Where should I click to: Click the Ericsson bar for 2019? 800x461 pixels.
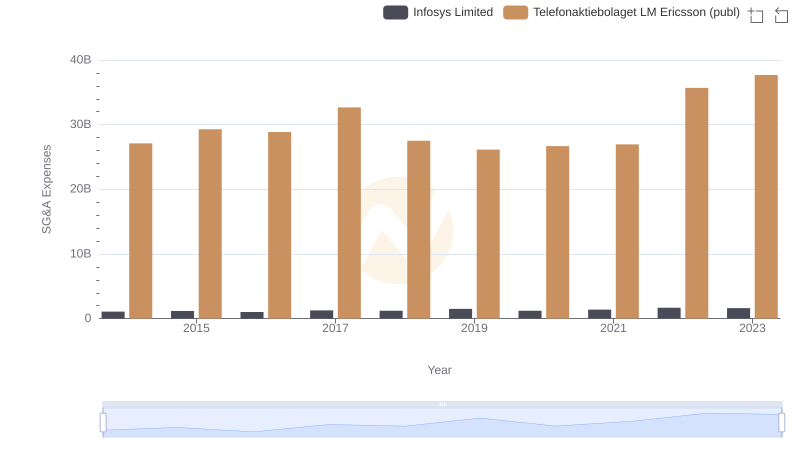tap(488, 234)
